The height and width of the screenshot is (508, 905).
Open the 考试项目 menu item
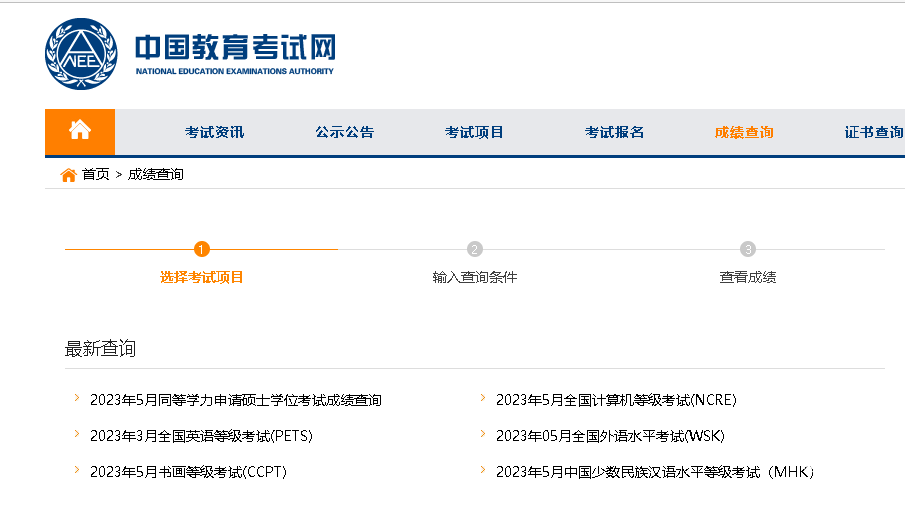(x=474, y=132)
